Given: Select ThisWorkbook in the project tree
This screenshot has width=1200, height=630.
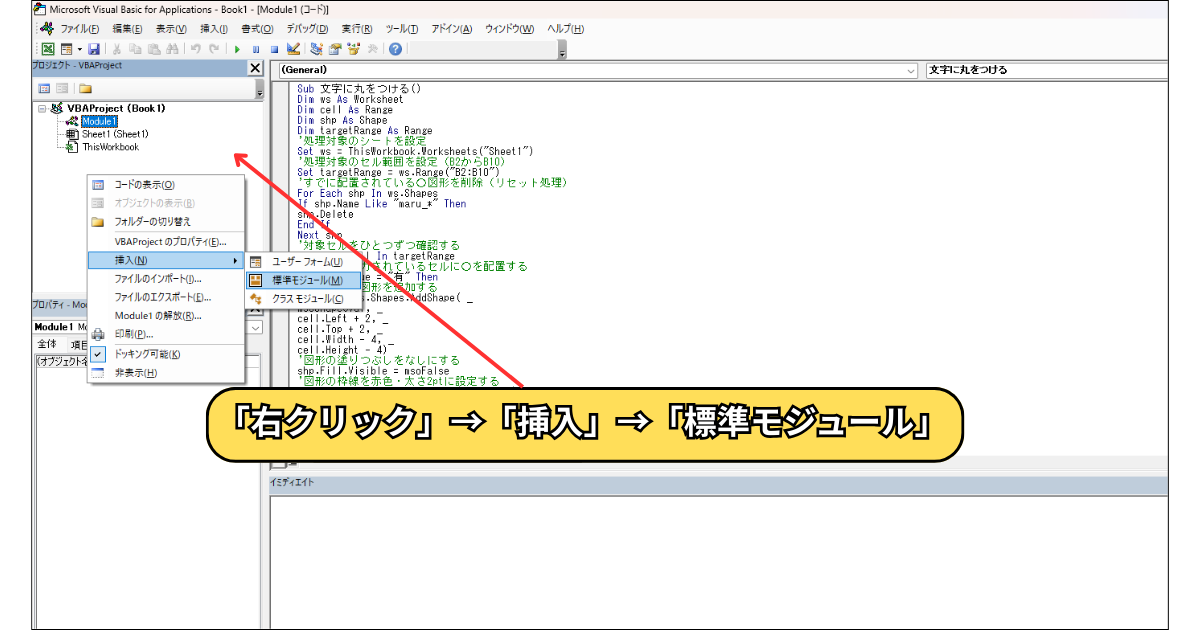Looking at the screenshot, I should tap(110, 147).
